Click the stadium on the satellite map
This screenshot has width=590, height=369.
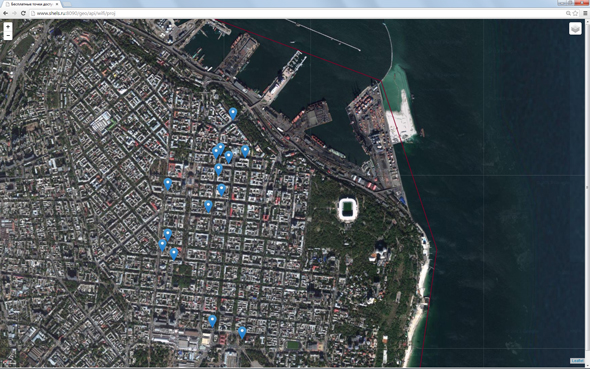point(347,210)
